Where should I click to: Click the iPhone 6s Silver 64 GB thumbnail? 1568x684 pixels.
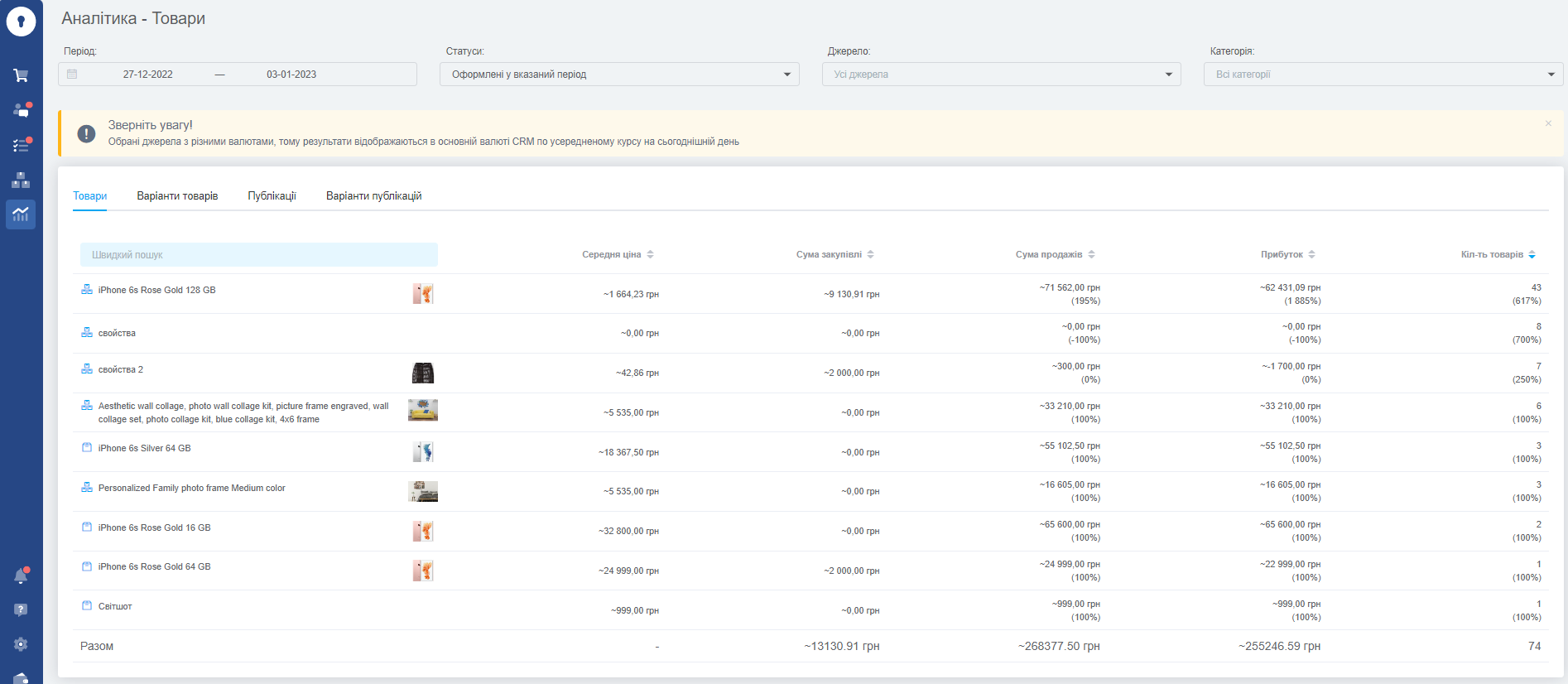423,452
